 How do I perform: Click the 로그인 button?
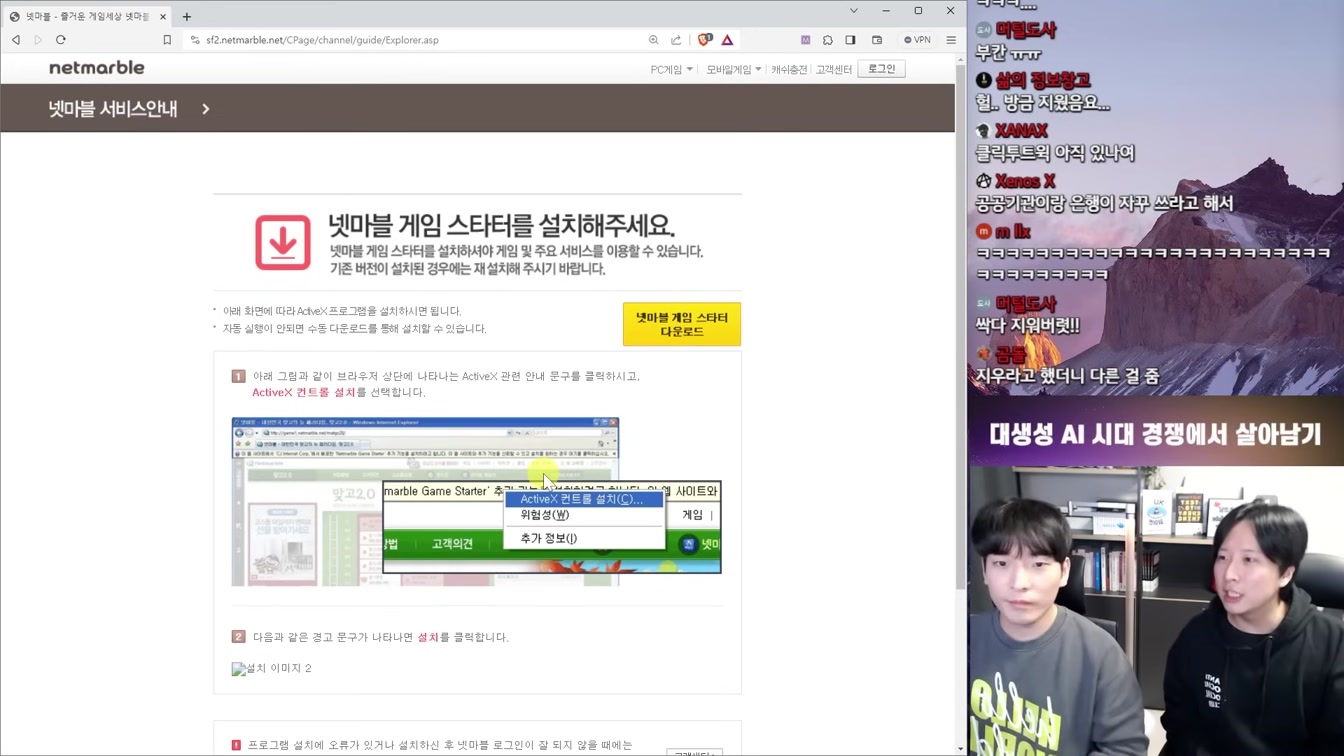coord(881,69)
